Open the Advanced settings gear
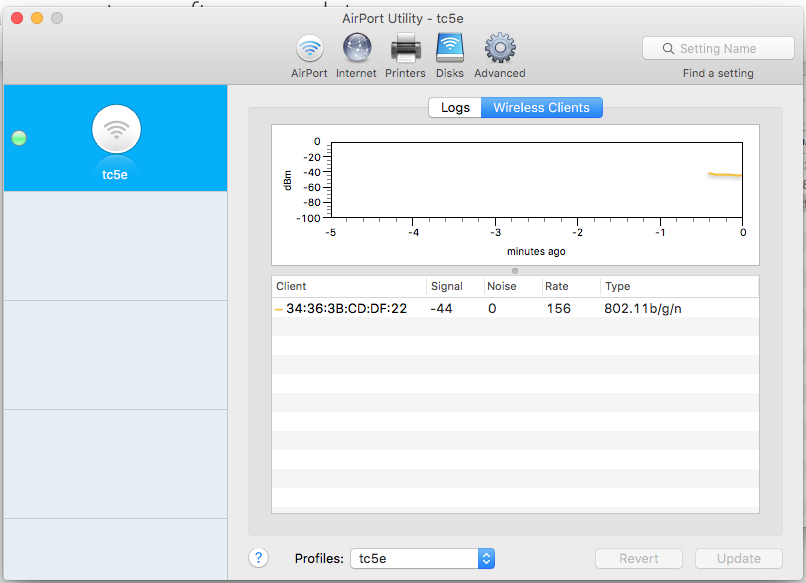This screenshot has height=583, width=806. (500, 56)
